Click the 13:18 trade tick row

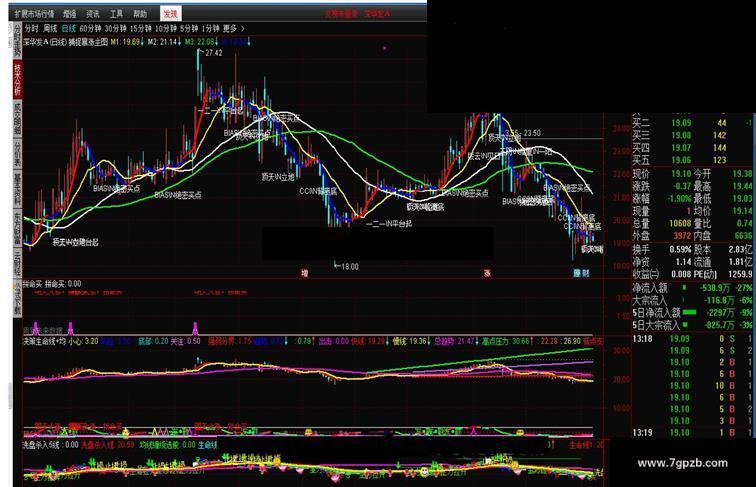click(692, 339)
